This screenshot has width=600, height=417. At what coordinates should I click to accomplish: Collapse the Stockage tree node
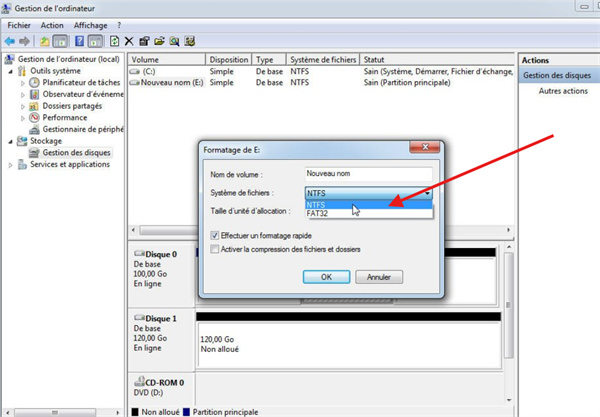click(11, 142)
